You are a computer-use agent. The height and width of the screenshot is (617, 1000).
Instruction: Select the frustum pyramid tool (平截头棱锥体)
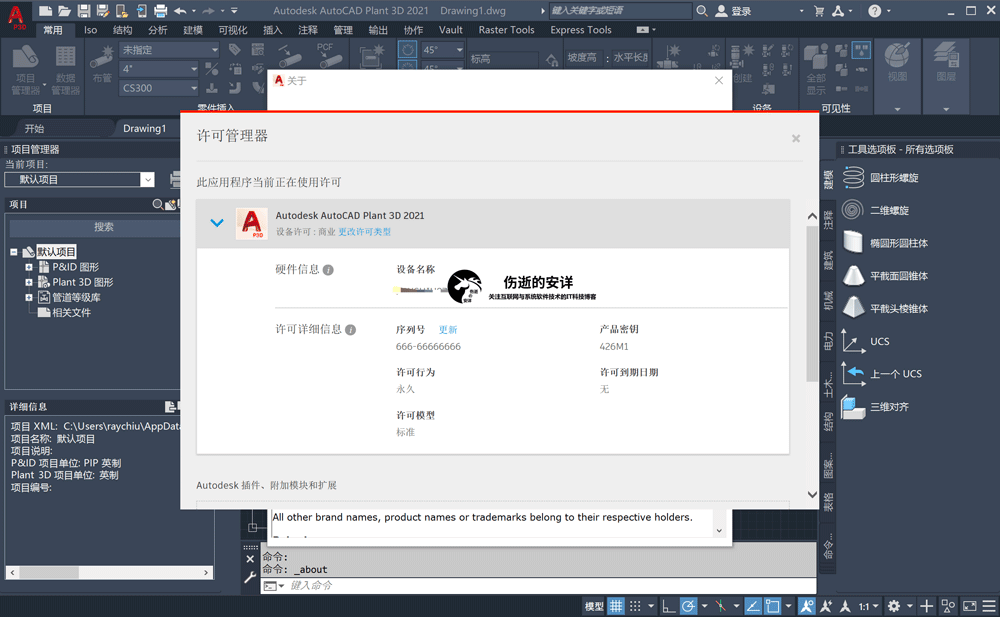tap(886, 308)
